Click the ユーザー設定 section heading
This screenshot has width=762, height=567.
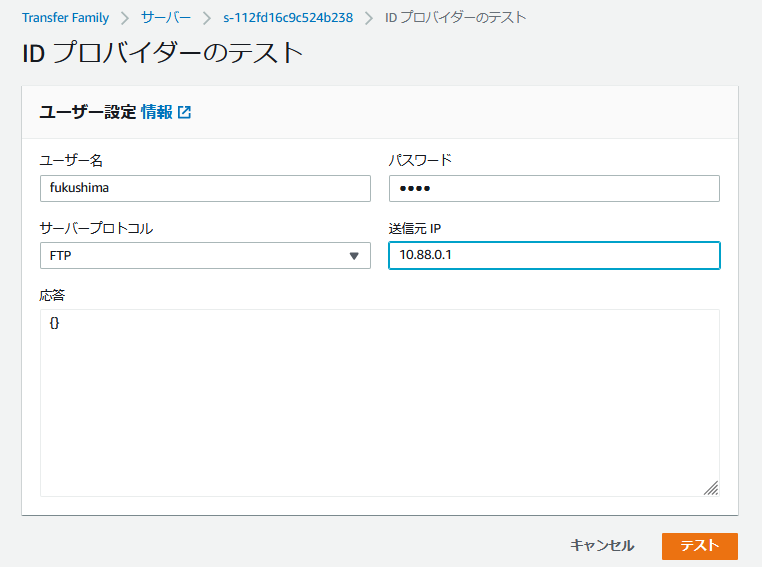click(x=87, y=112)
